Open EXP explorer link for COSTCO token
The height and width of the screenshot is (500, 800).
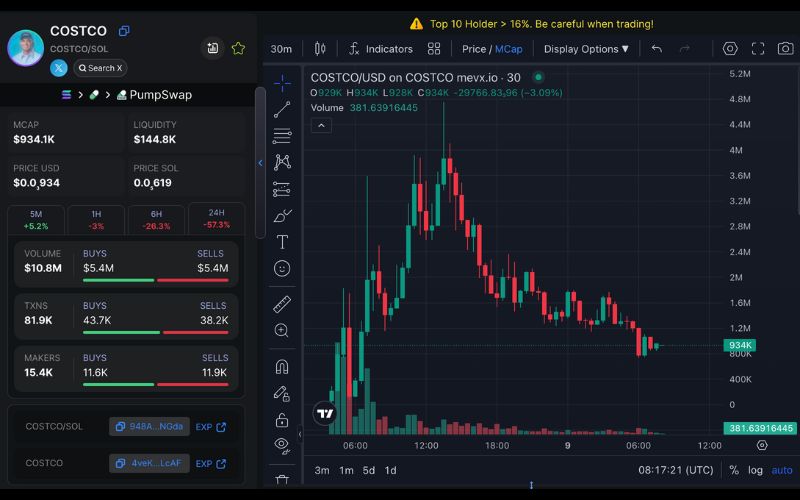click(x=211, y=464)
